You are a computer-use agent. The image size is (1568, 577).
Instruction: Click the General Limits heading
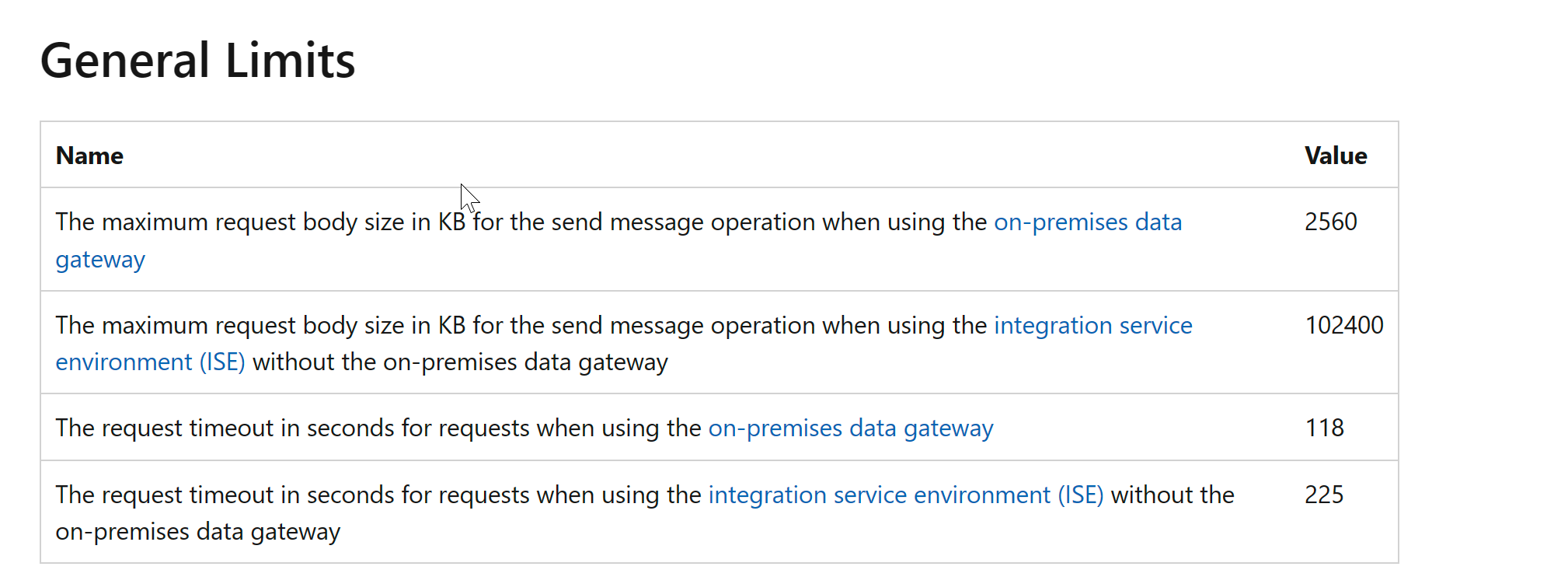coord(198,61)
